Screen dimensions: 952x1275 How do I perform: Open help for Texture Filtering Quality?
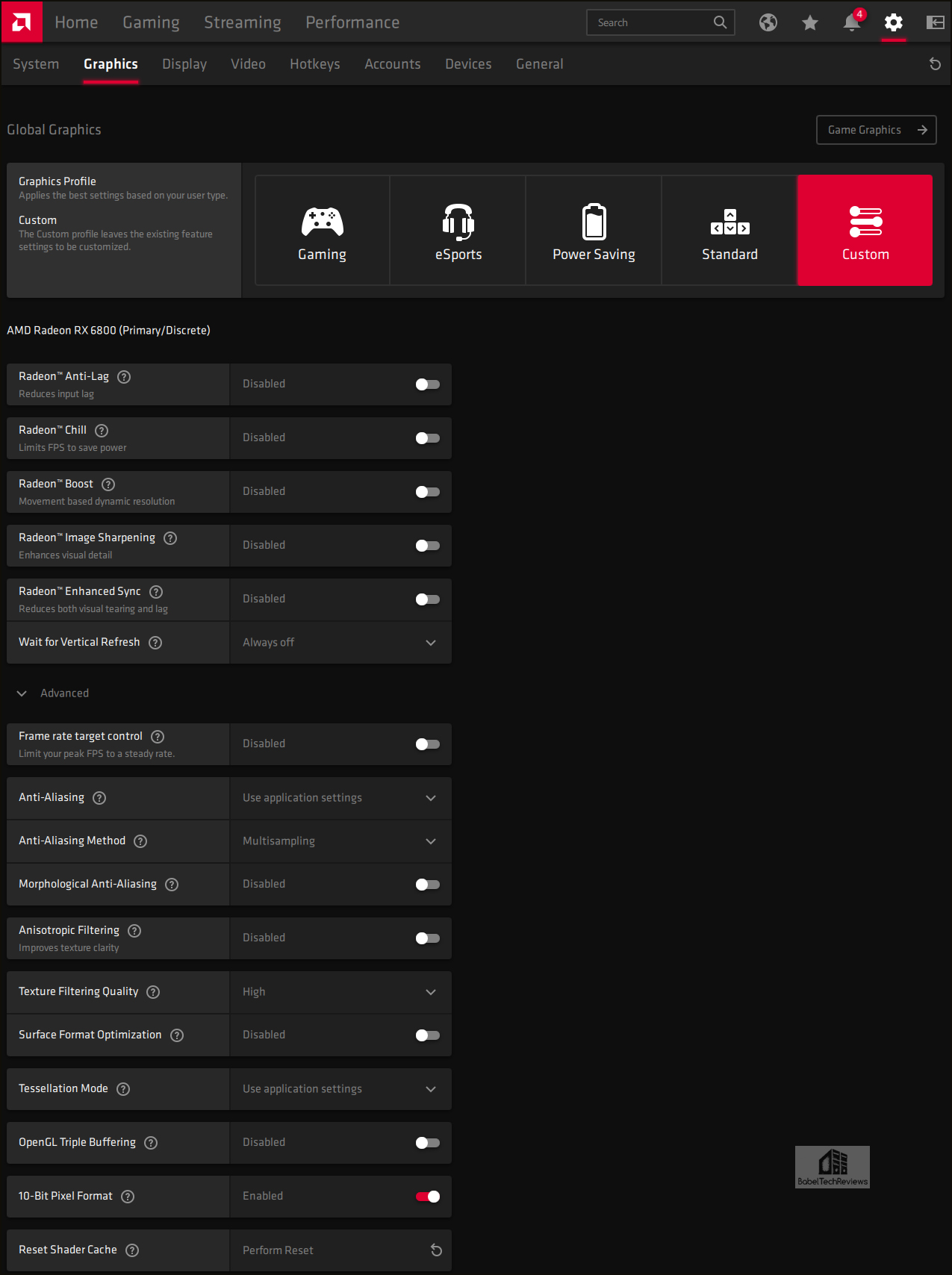pos(153,992)
